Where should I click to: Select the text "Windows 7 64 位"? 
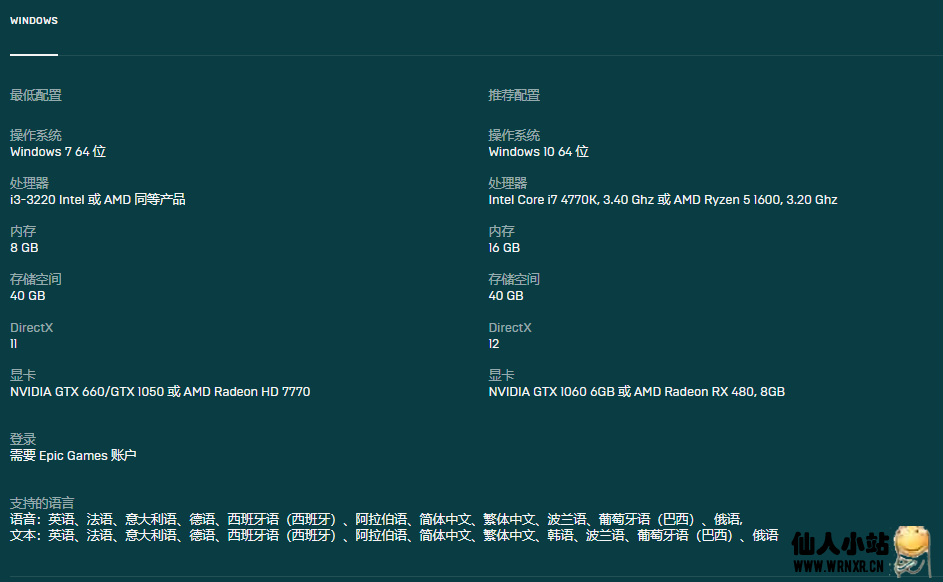pyautogui.click(x=58, y=152)
